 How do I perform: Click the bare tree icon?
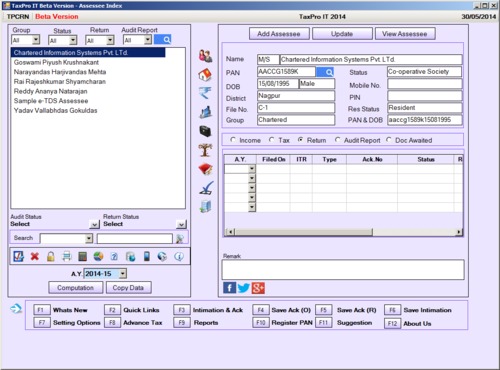pos(205,150)
